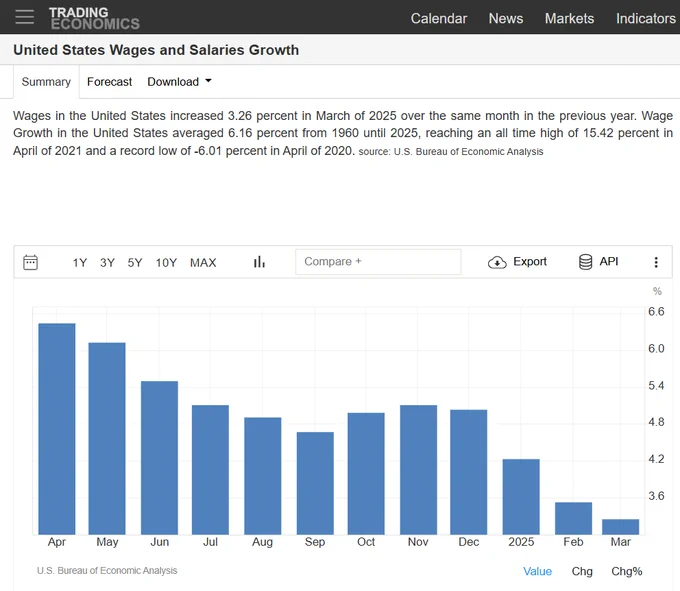Screen dimensions: 680x591
Task: Expand the Download dropdown
Action: point(180,82)
